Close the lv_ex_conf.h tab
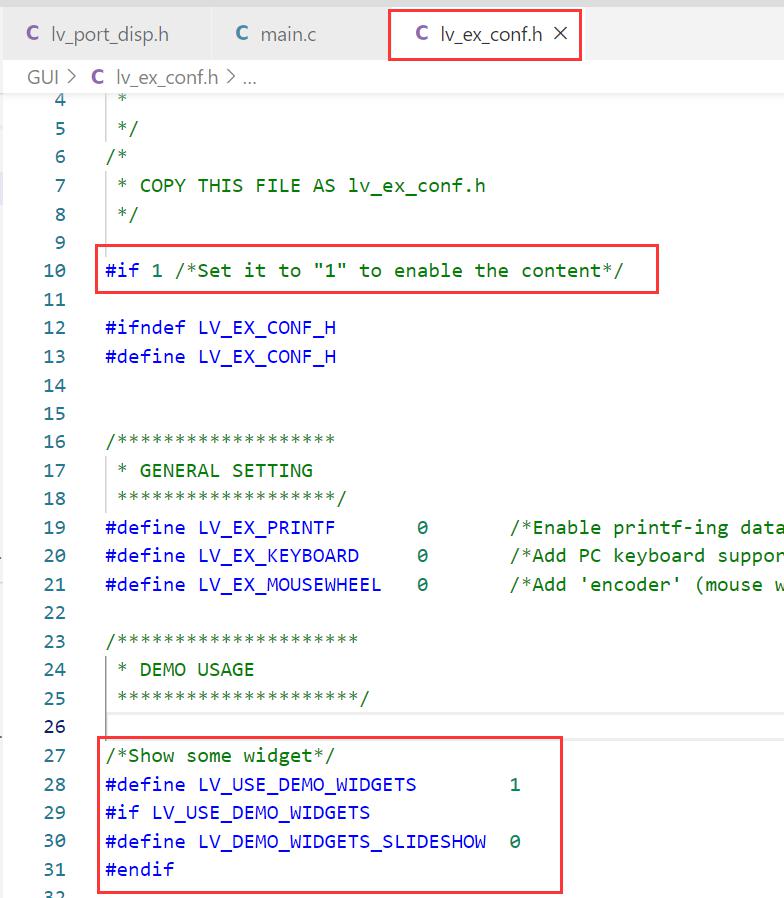 561,34
